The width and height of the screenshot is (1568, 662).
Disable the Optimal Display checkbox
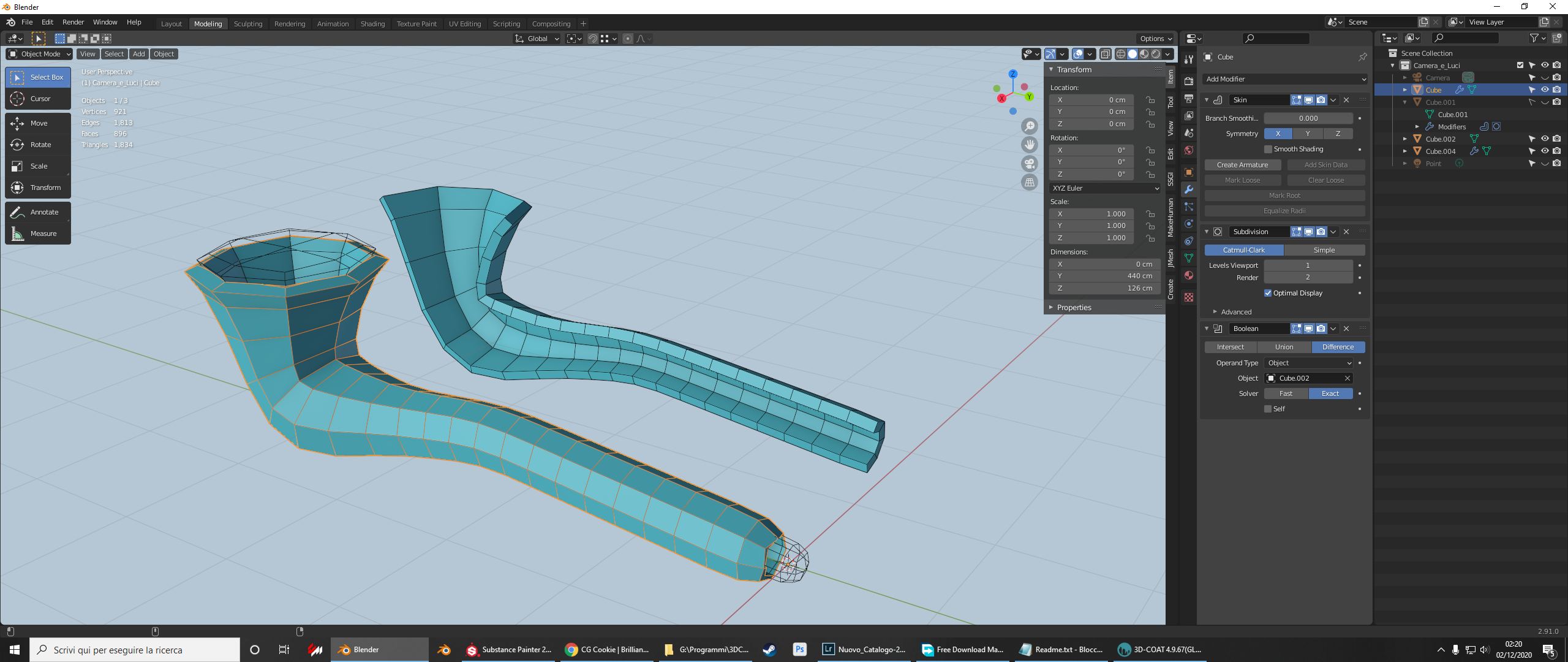tap(1268, 293)
